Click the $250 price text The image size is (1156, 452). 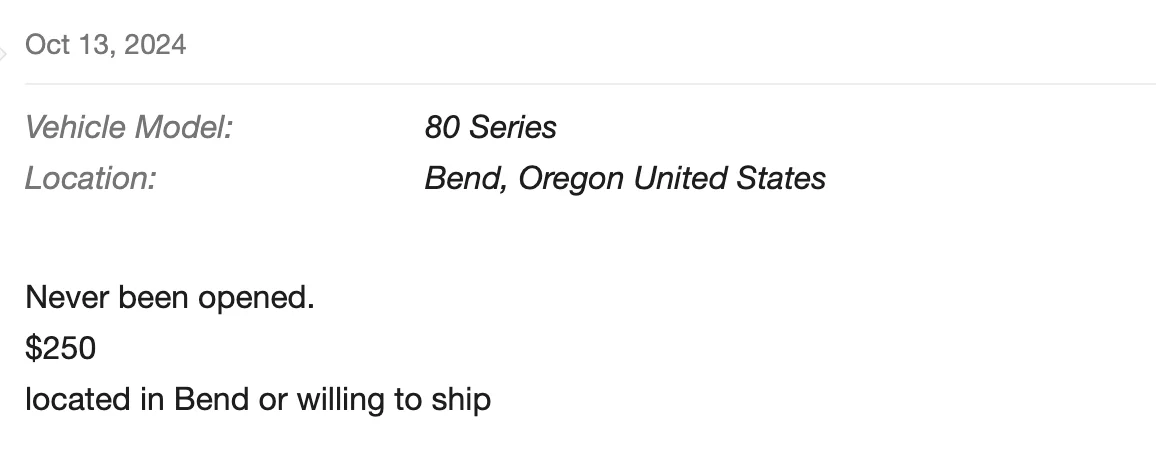60,348
